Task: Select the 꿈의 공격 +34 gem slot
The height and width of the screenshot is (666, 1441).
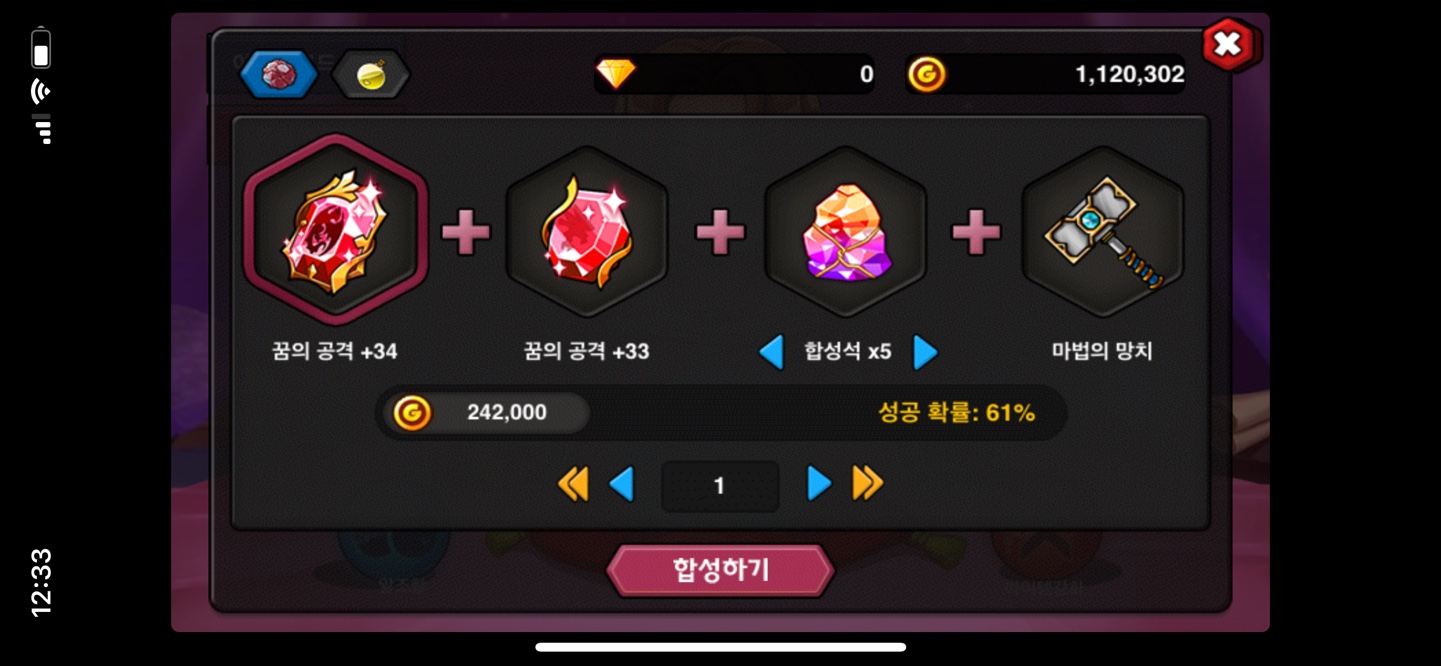Action: pos(336,230)
